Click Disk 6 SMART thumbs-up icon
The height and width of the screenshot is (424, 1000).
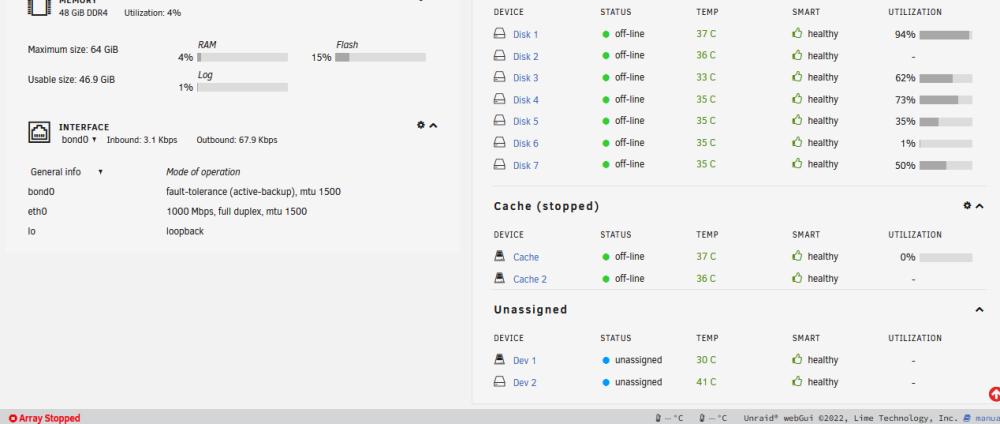tap(797, 142)
